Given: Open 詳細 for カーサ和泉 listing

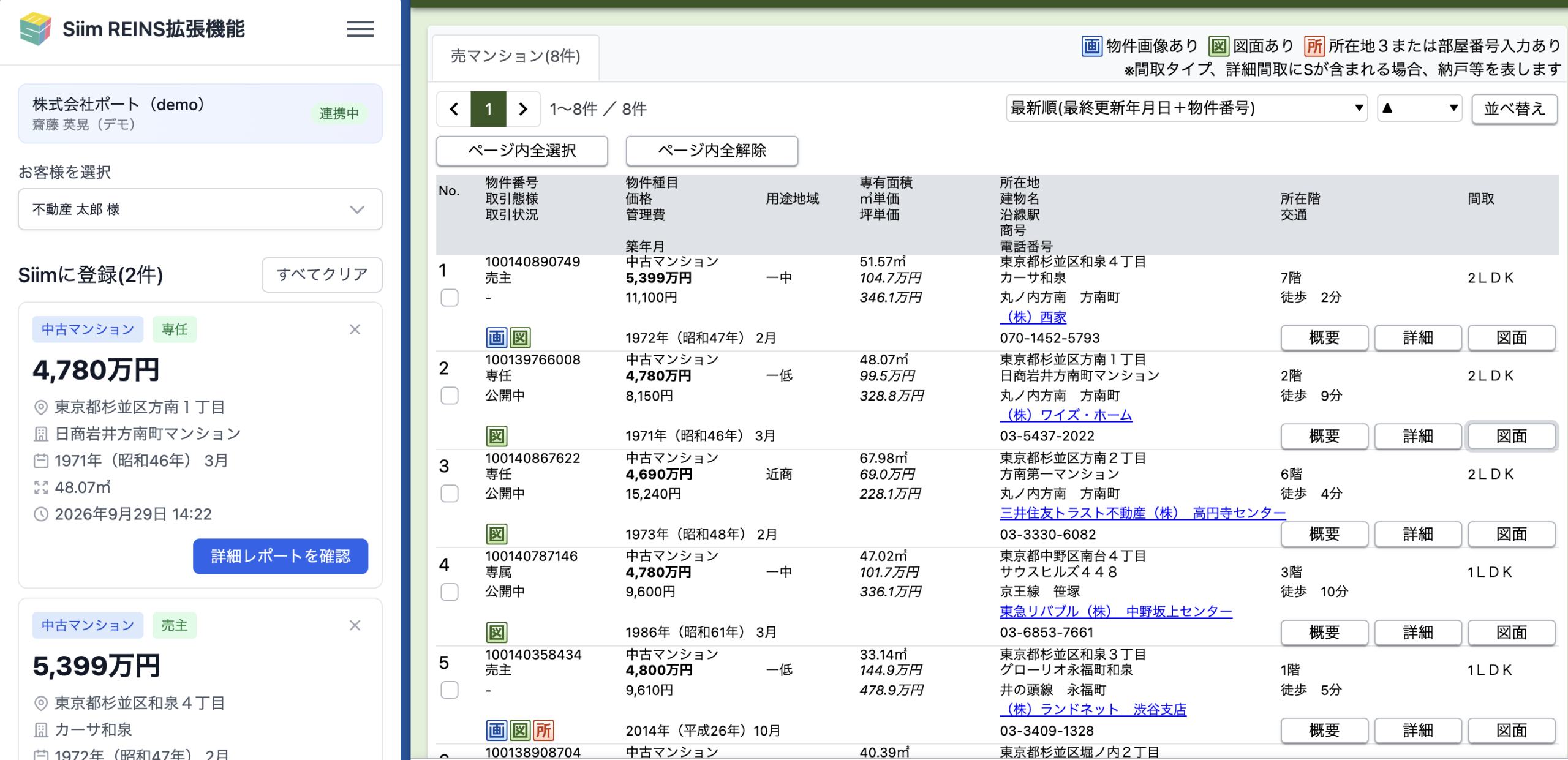Looking at the screenshot, I should tap(1418, 338).
